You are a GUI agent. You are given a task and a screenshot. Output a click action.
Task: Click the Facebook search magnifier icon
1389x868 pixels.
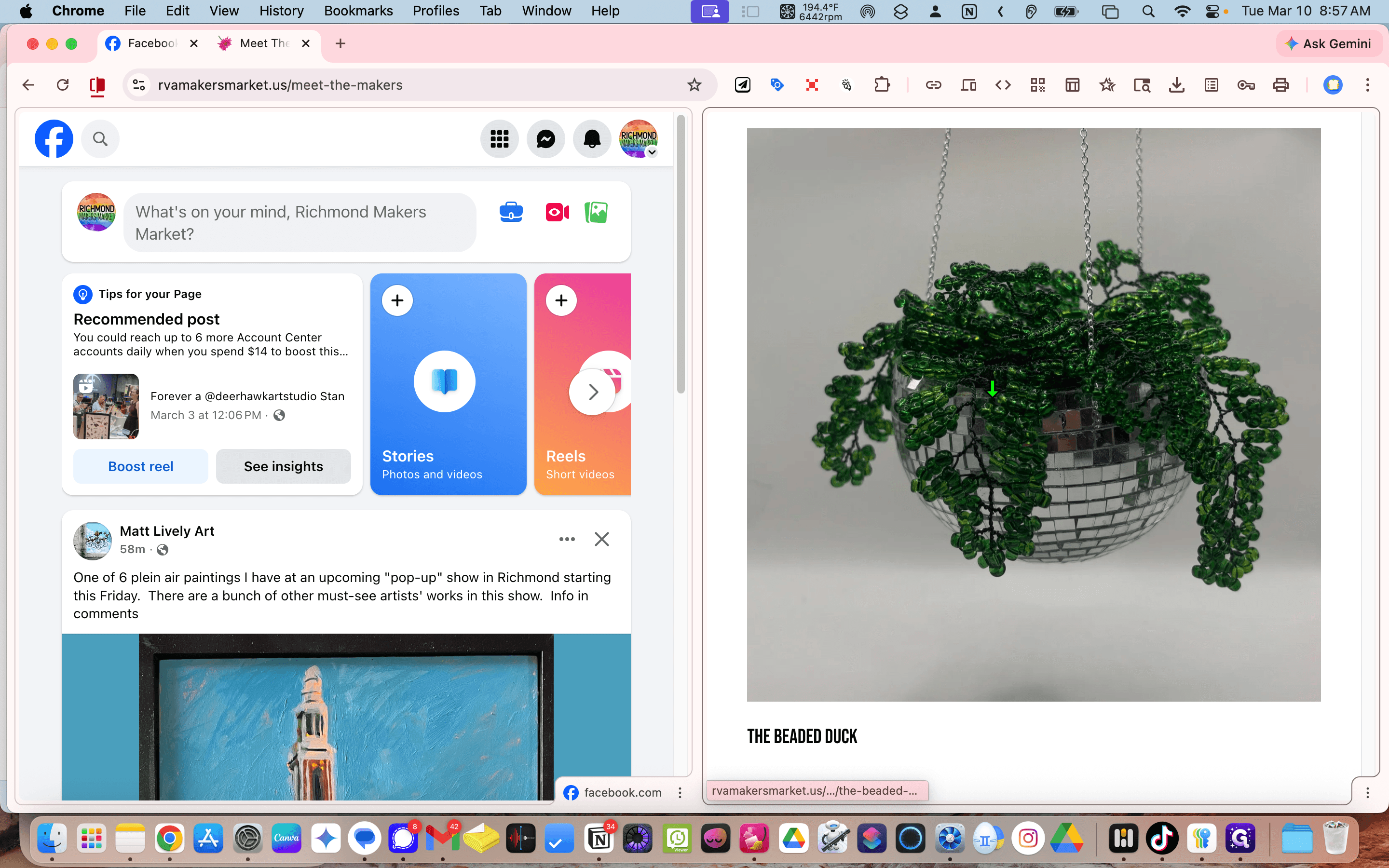[100, 138]
